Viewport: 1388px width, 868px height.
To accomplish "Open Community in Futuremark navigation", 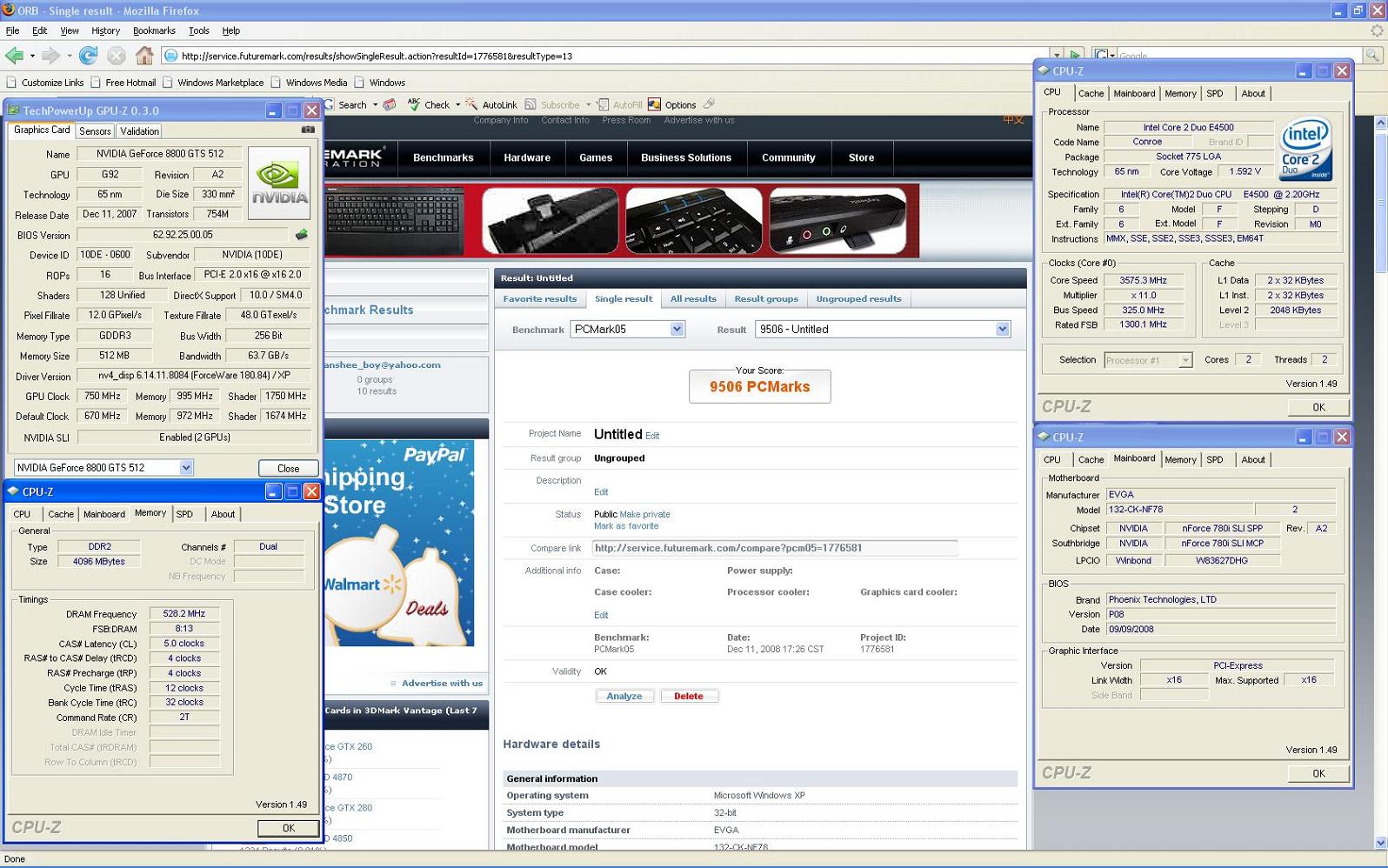I will [x=788, y=157].
